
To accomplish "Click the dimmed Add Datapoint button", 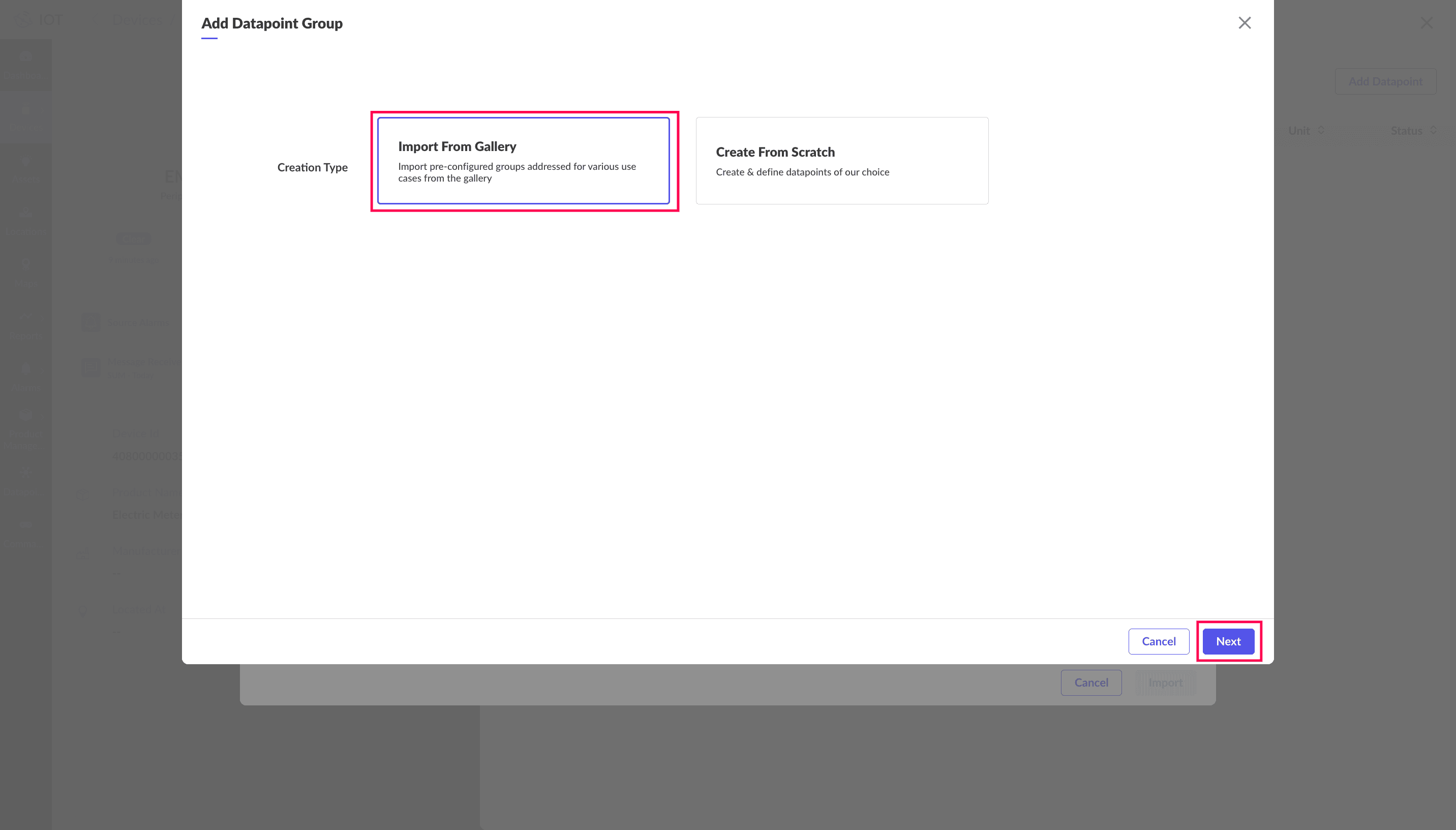I will pyautogui.click(x=1385, y=81).
